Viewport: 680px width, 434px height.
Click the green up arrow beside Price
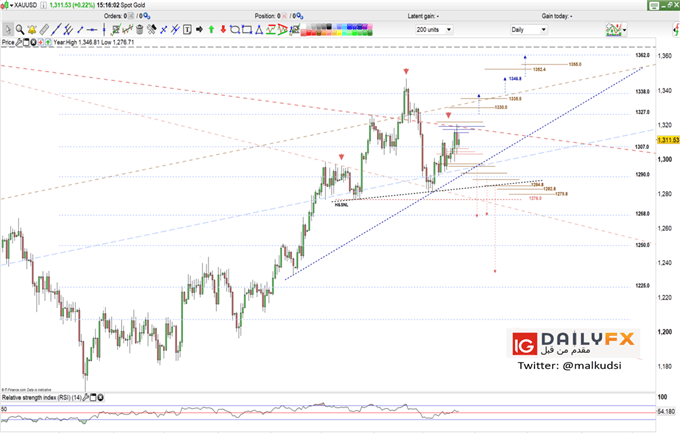(48, 42)
